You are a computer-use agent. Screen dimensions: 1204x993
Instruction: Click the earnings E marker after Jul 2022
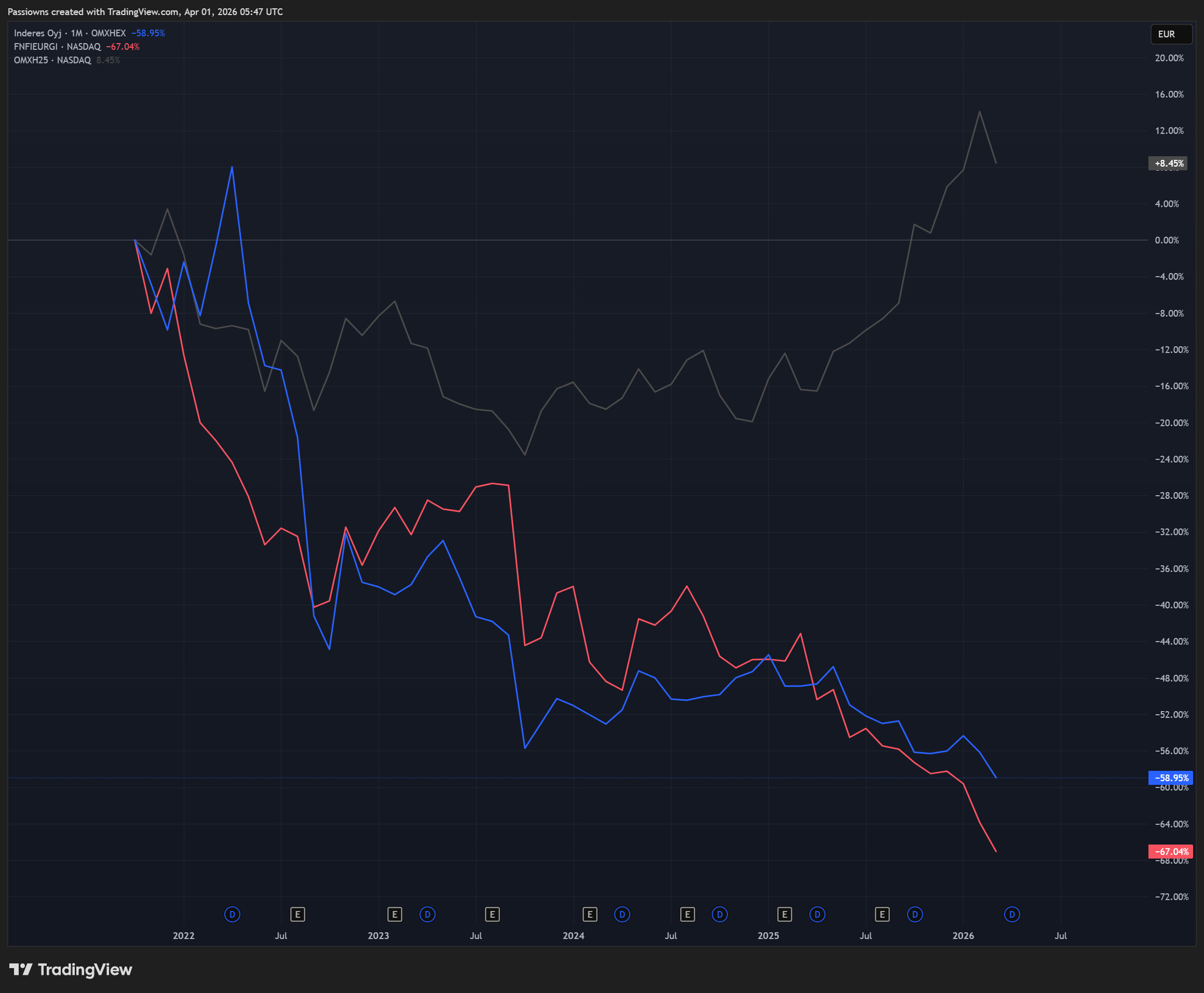coord(297,914)
